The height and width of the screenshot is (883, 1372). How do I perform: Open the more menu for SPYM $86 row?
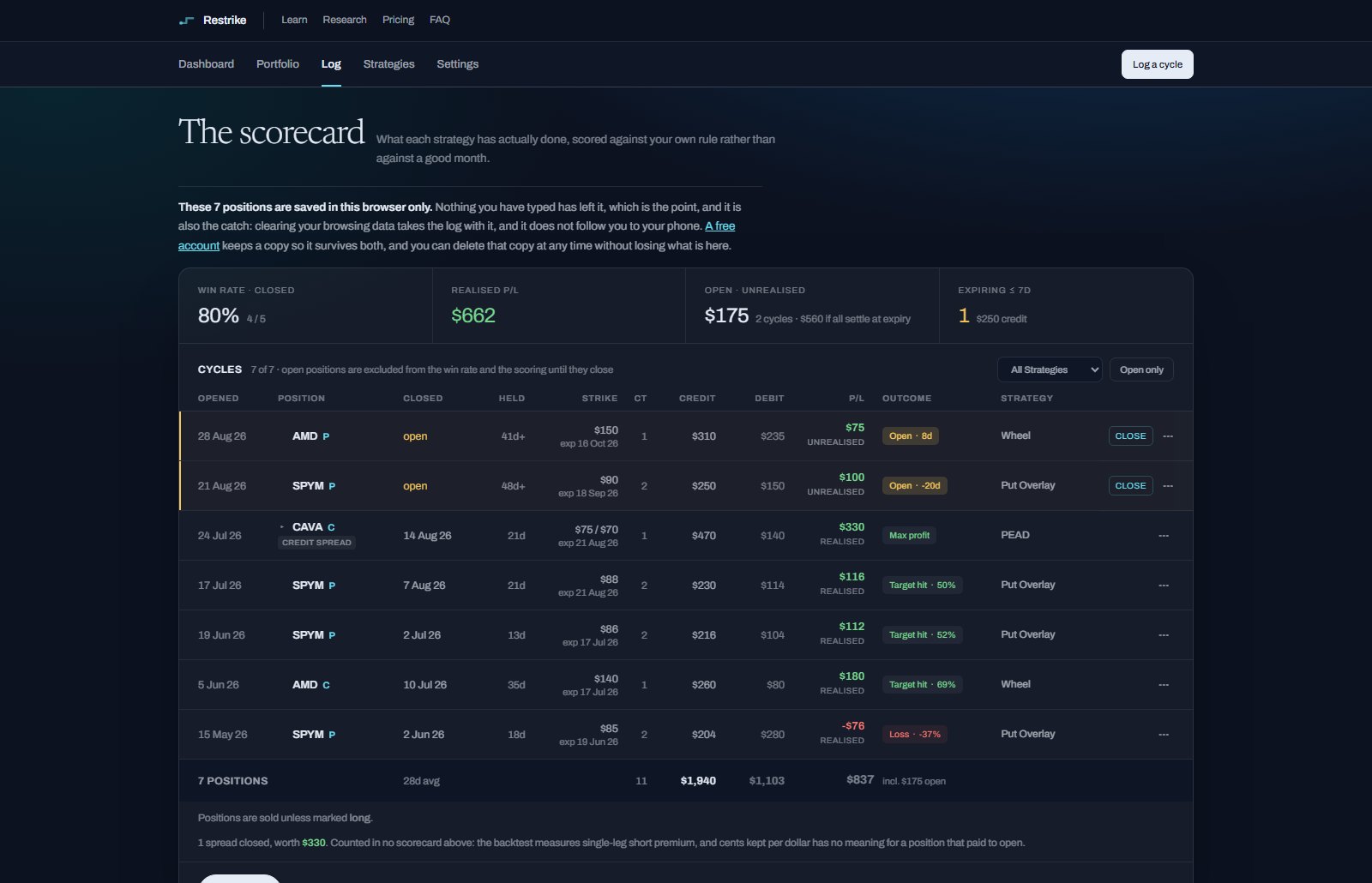[1164, 635]
